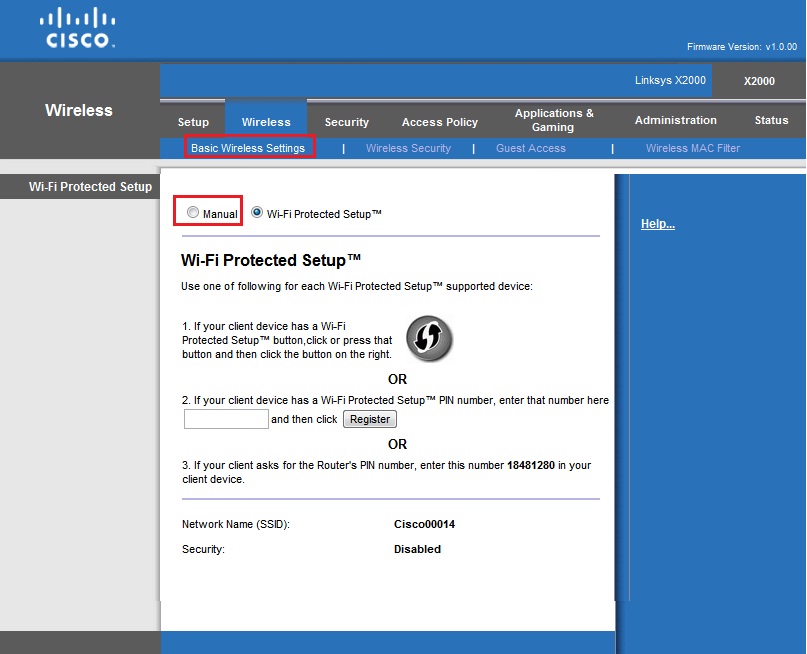Open the Wireless Security subtab
The image size is (807, 654).
(x=408, y=148)
